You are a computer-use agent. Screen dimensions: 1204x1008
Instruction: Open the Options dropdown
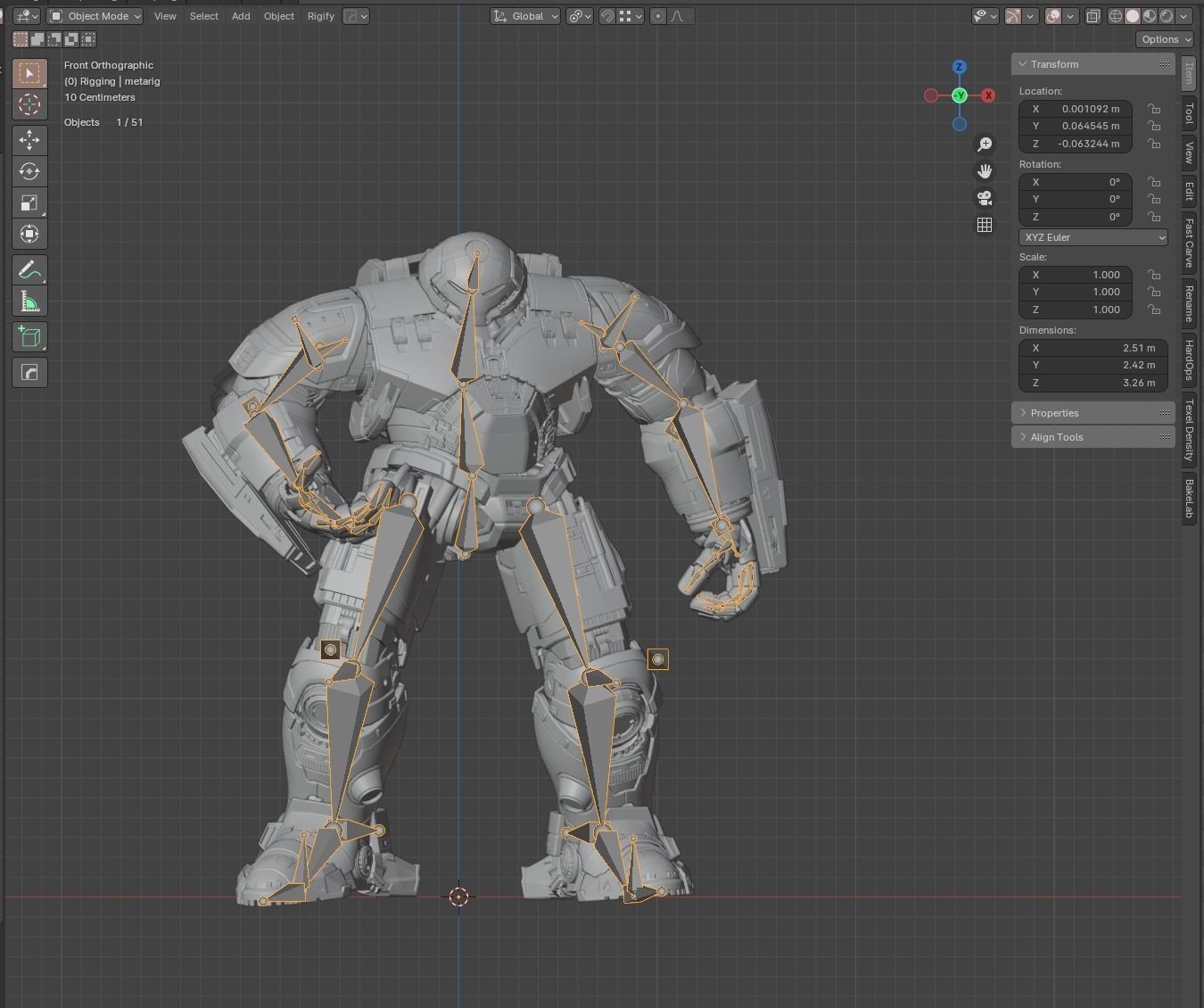[1165, 39]
